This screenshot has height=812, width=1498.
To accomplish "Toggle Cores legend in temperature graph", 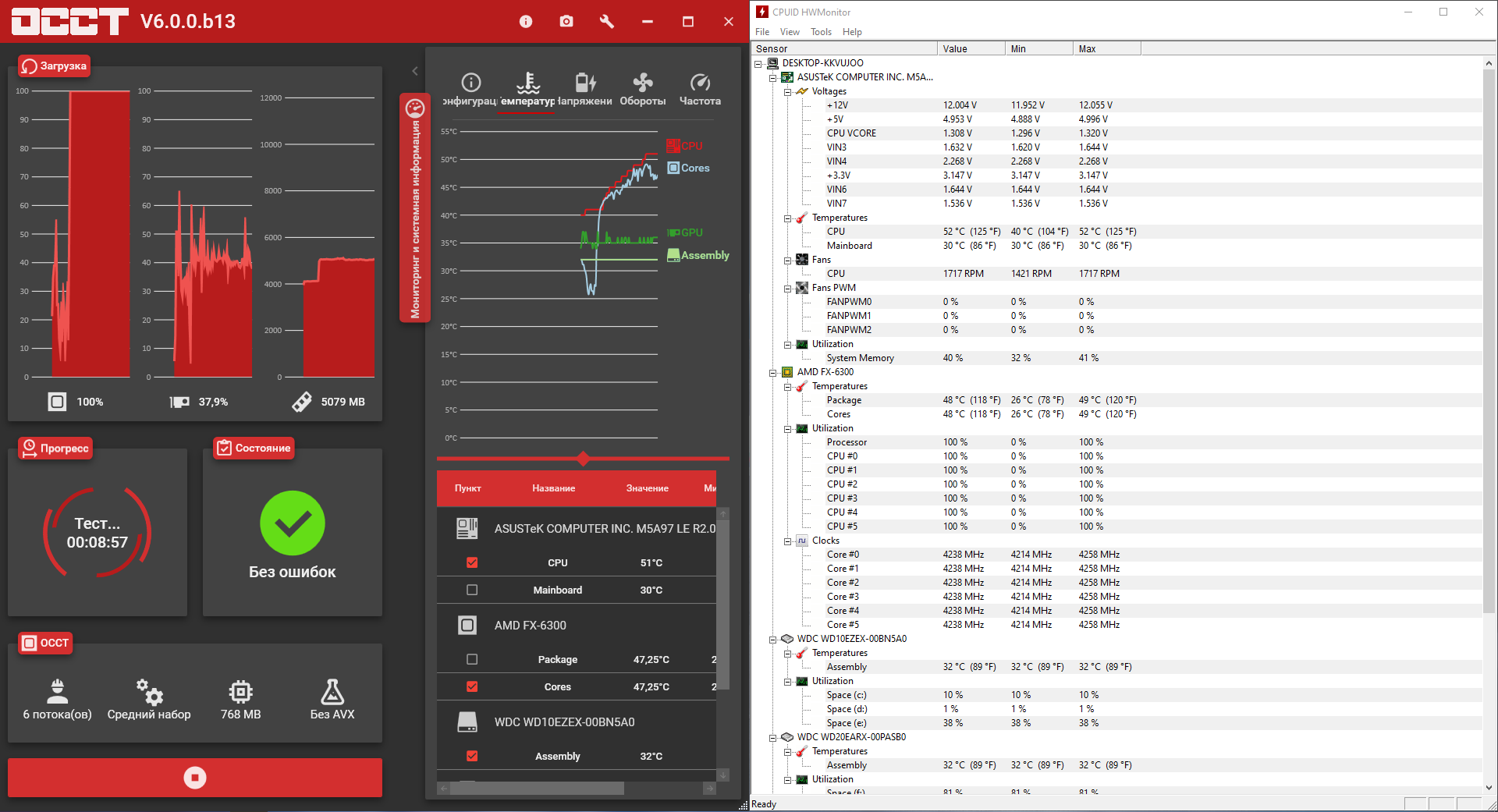I will (x=688, y=168).
